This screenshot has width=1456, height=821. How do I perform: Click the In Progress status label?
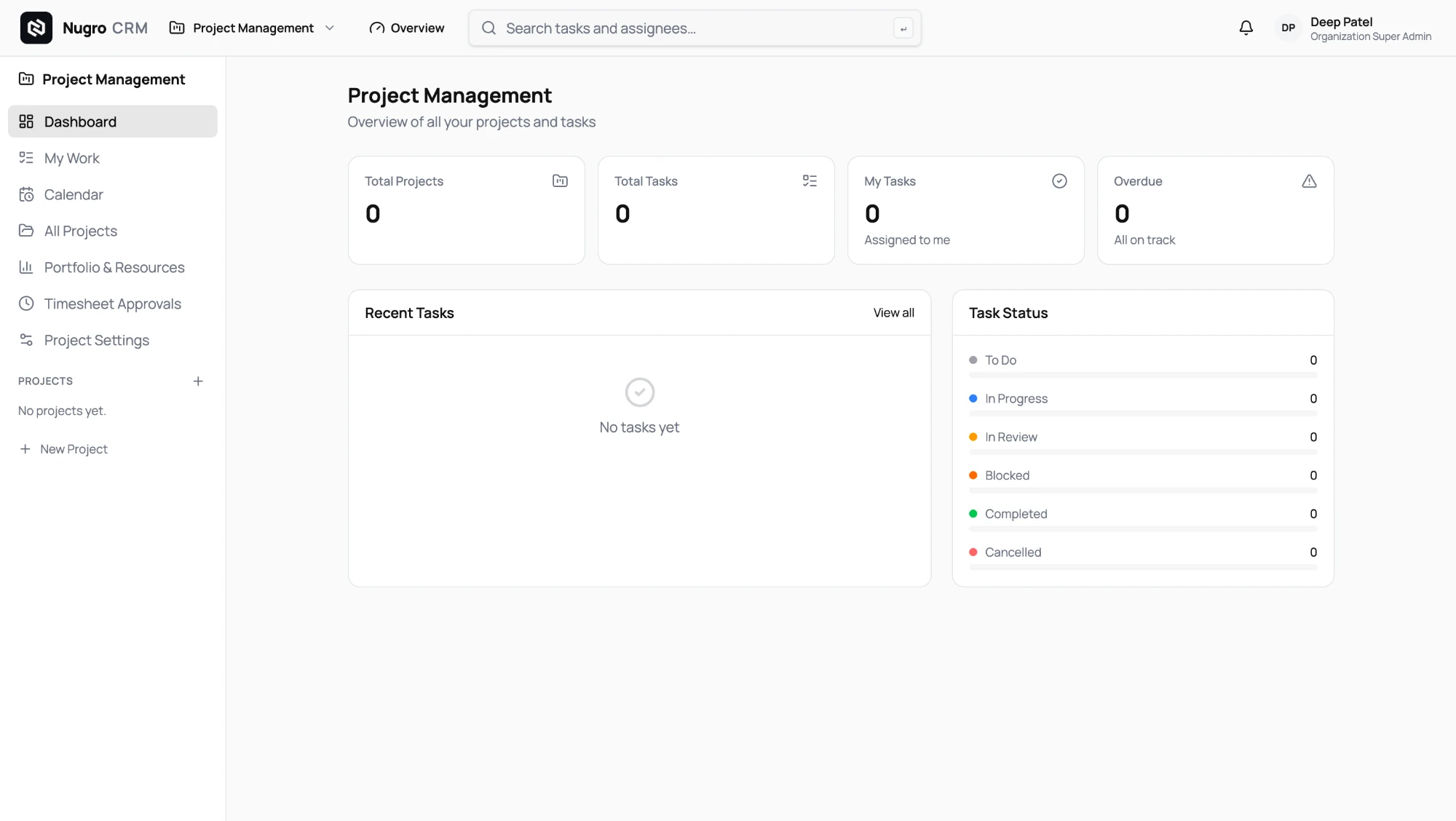[x=1016, y=398]
